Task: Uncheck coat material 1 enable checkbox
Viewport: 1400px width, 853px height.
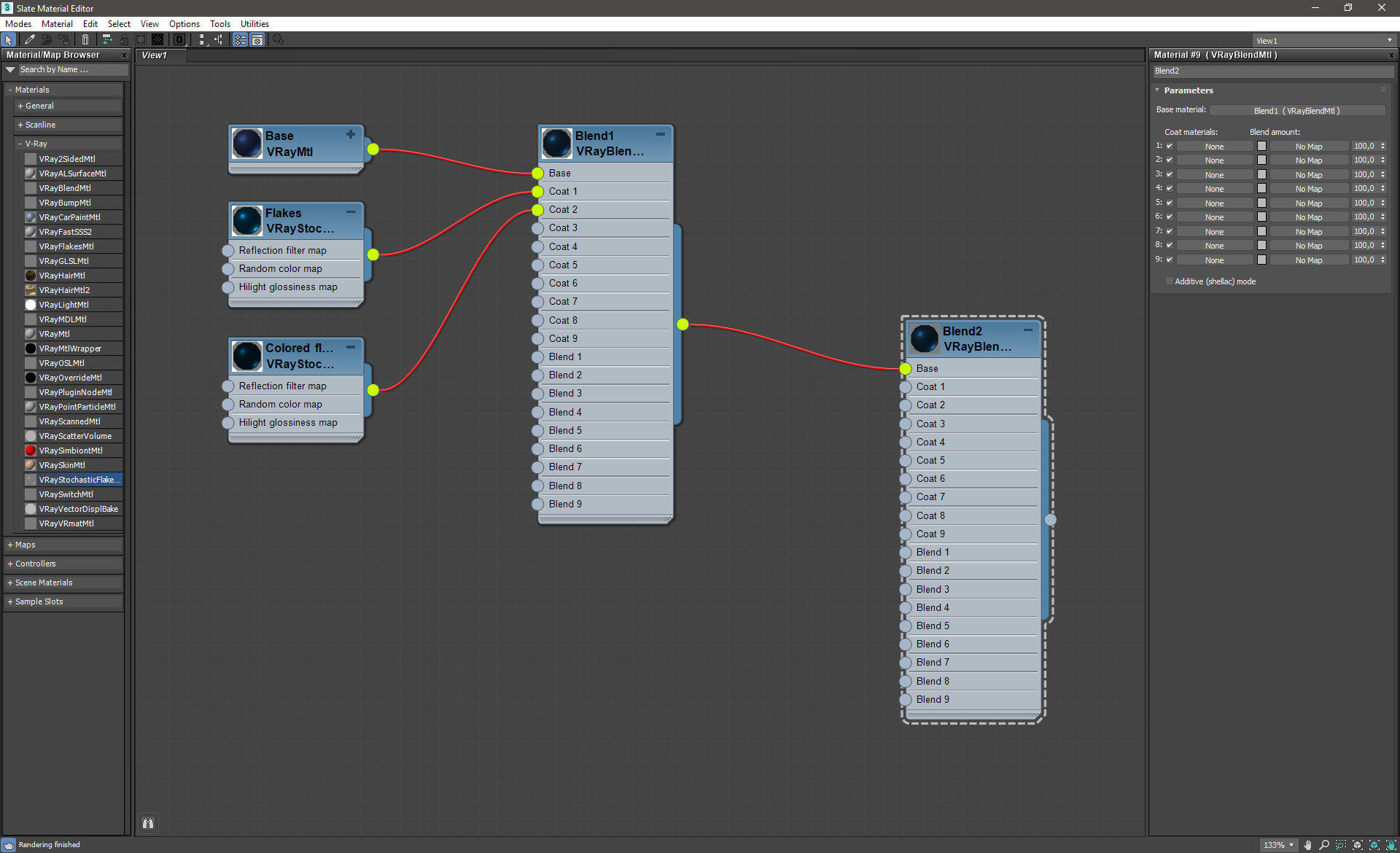Action: pos(1170,147)
